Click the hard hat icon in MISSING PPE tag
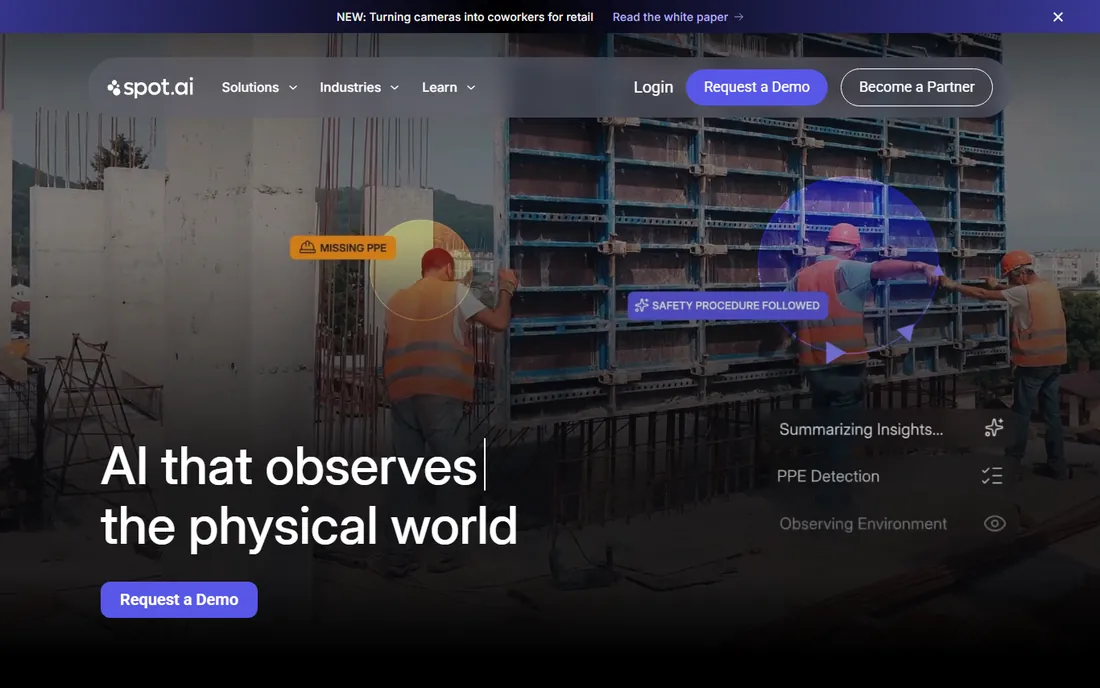 (307, 247)
